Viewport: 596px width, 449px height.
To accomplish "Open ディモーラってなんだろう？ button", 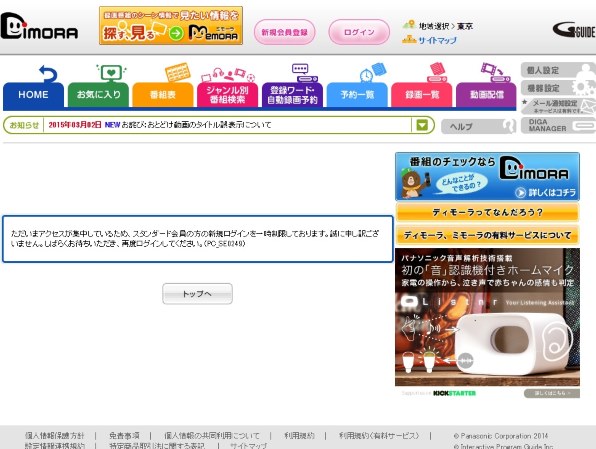I will pos(487,212).
